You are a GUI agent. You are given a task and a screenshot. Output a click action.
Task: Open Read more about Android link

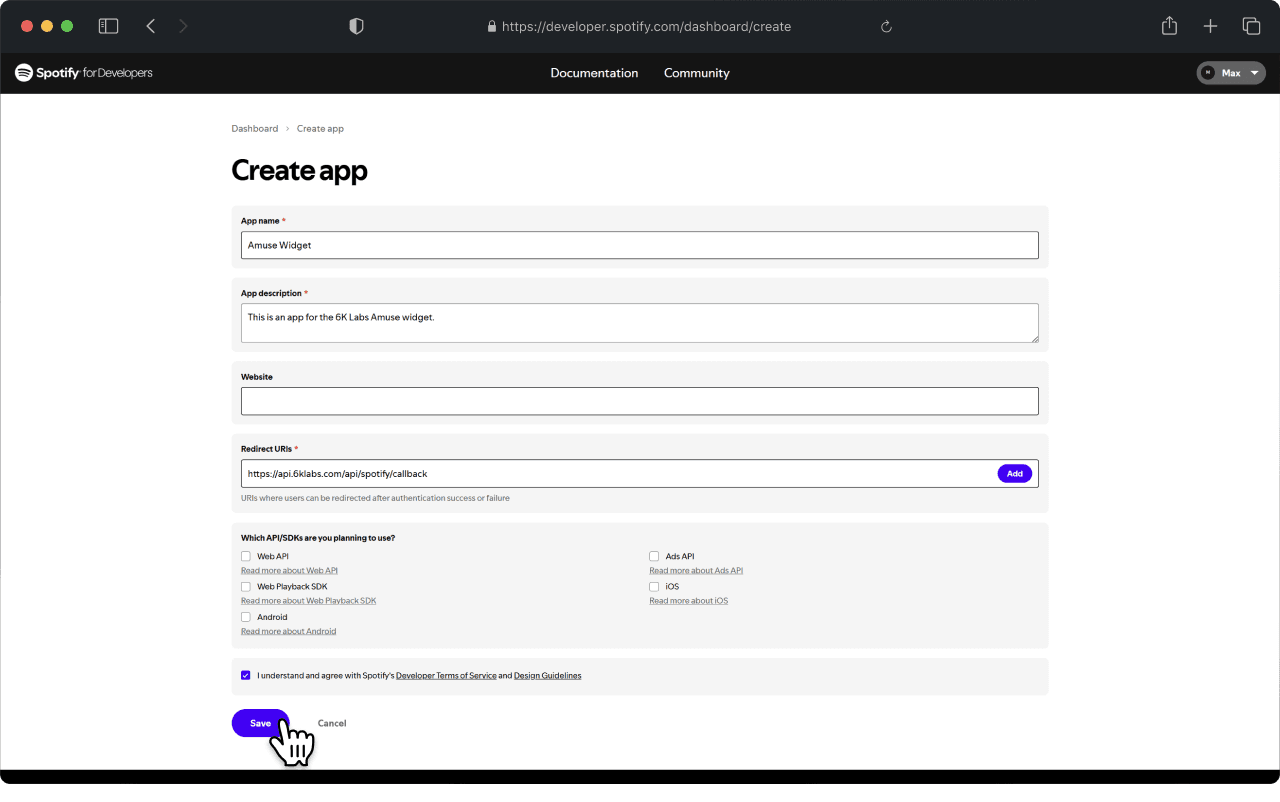(288, 632)
